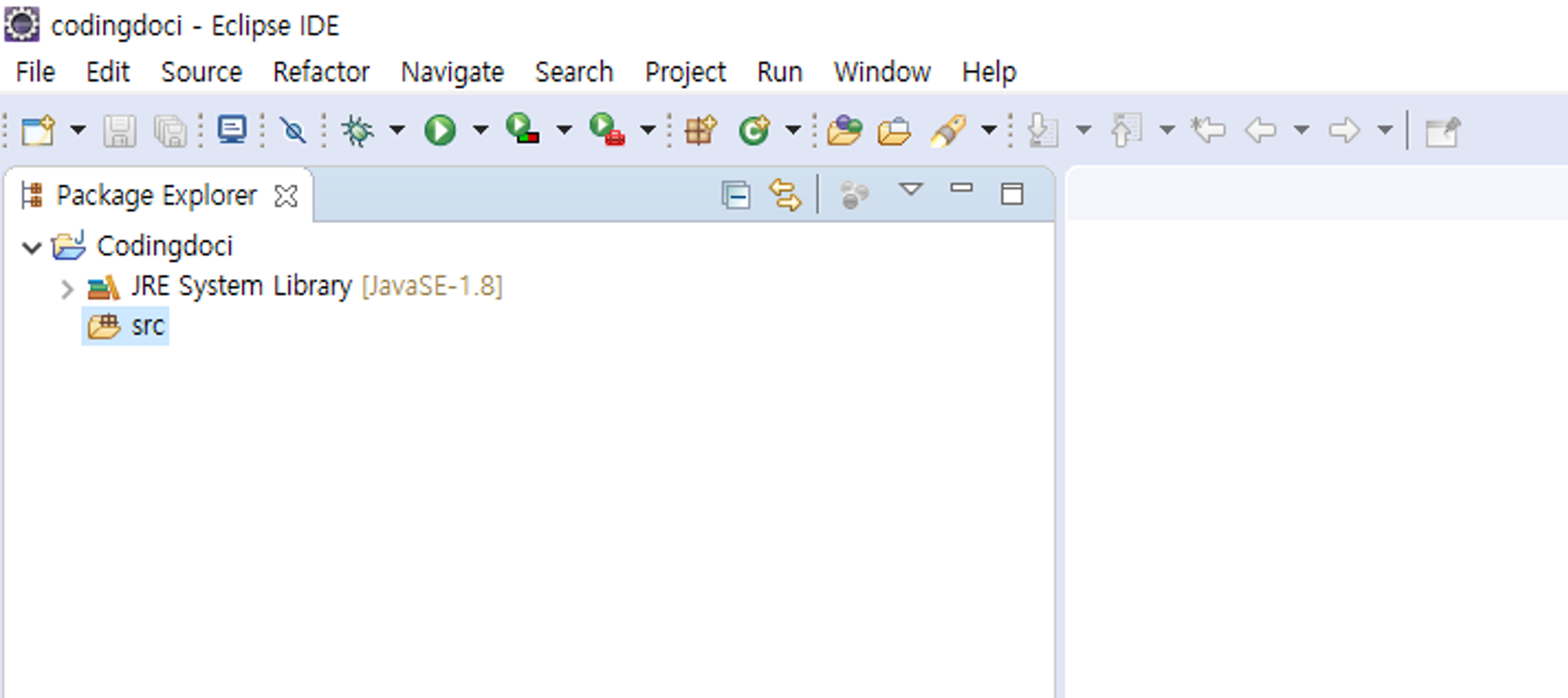The image size is (1568, 698).
Task: Open the Terminal console toolbar icon
Action: click(232, 130)
